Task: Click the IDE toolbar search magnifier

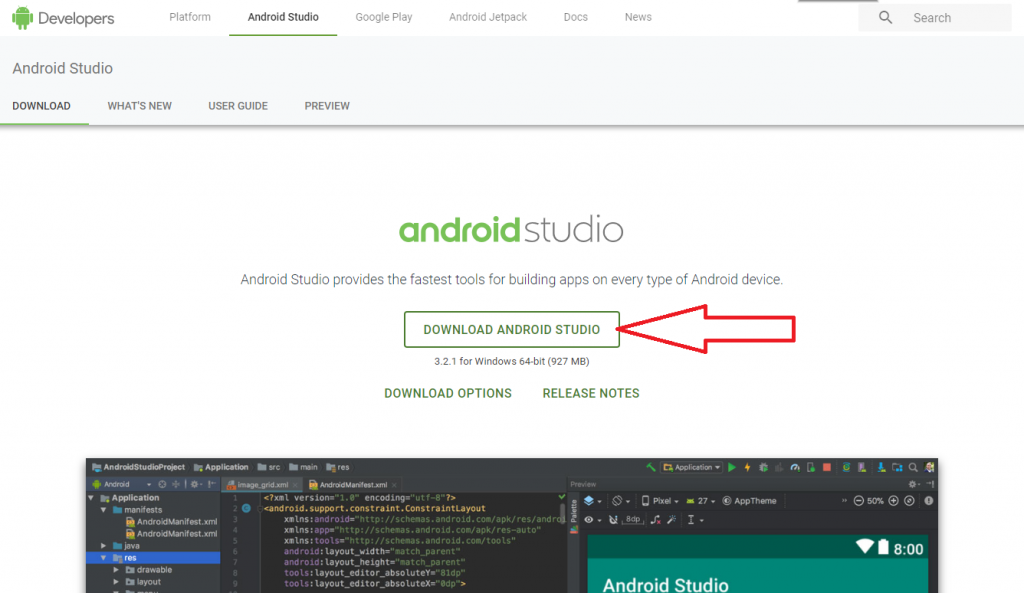Action: pos(913,467)
